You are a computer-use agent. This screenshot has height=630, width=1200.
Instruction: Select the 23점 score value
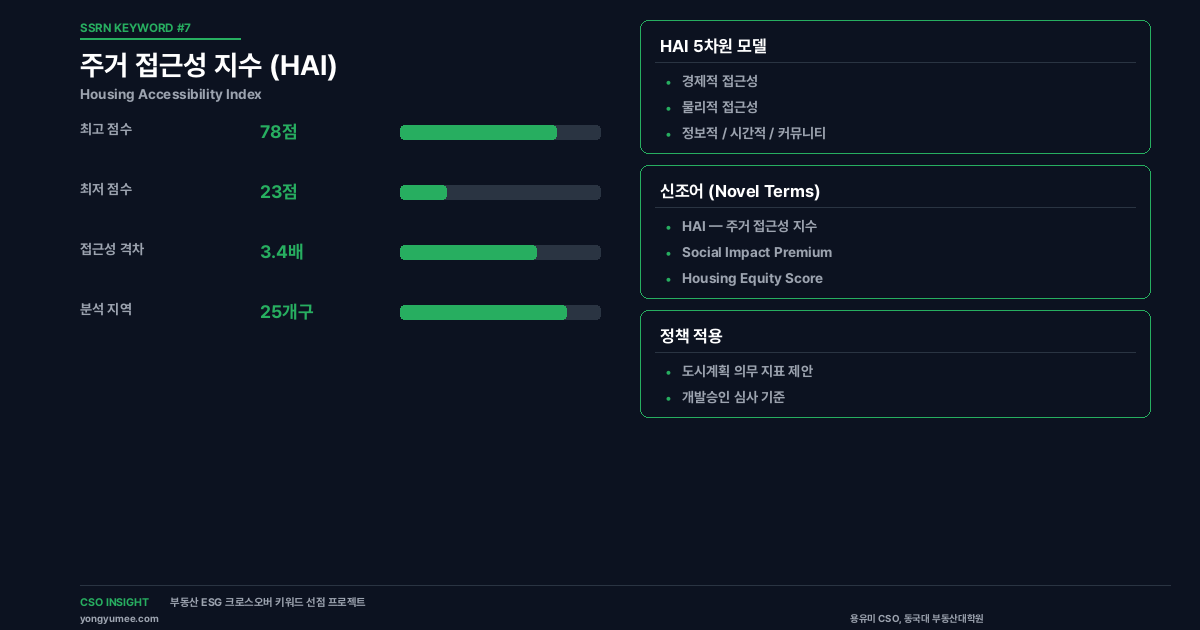pyautogui.click(x=278, y=192)
